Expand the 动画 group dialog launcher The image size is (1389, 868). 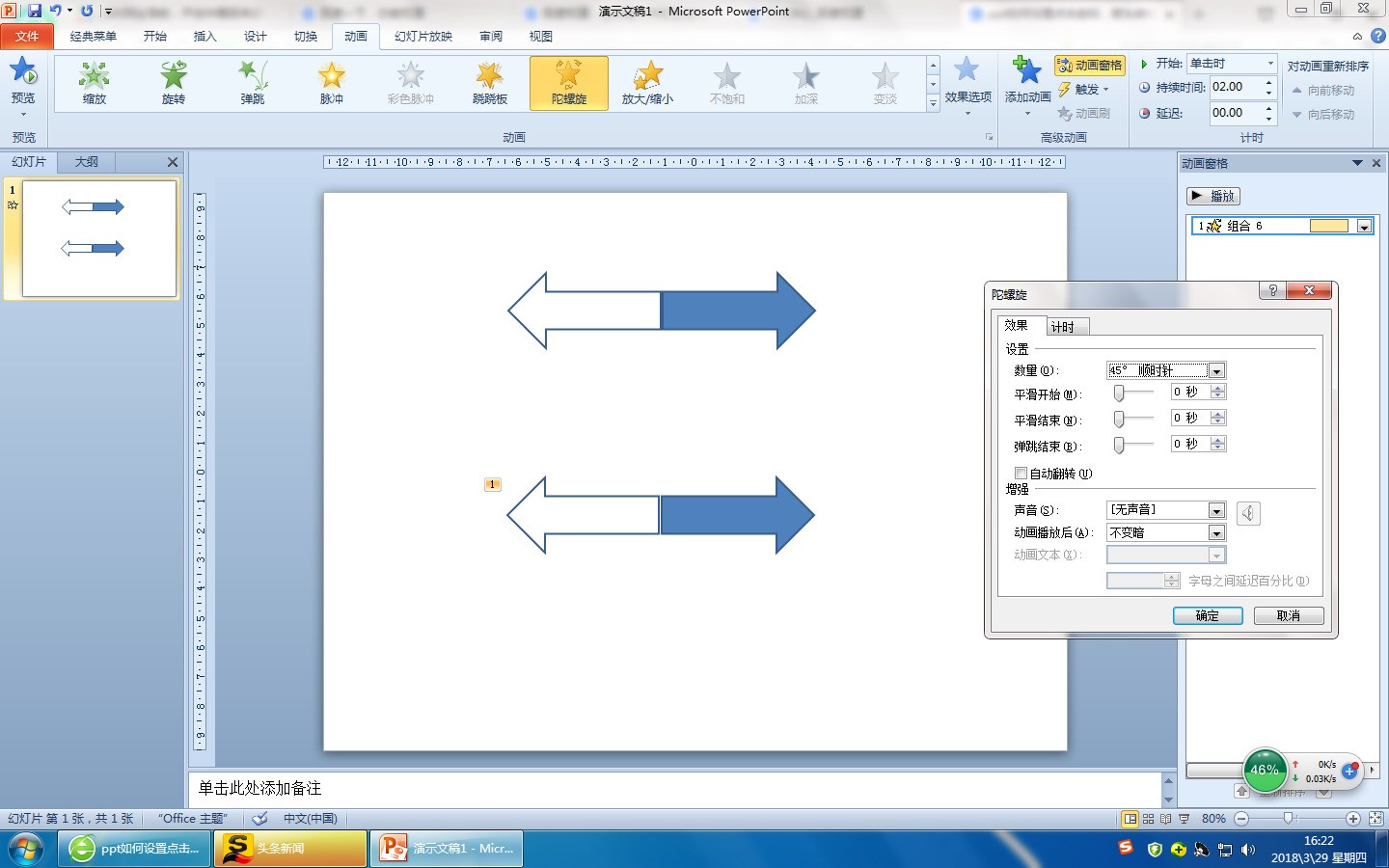click(x=989, y=137)
